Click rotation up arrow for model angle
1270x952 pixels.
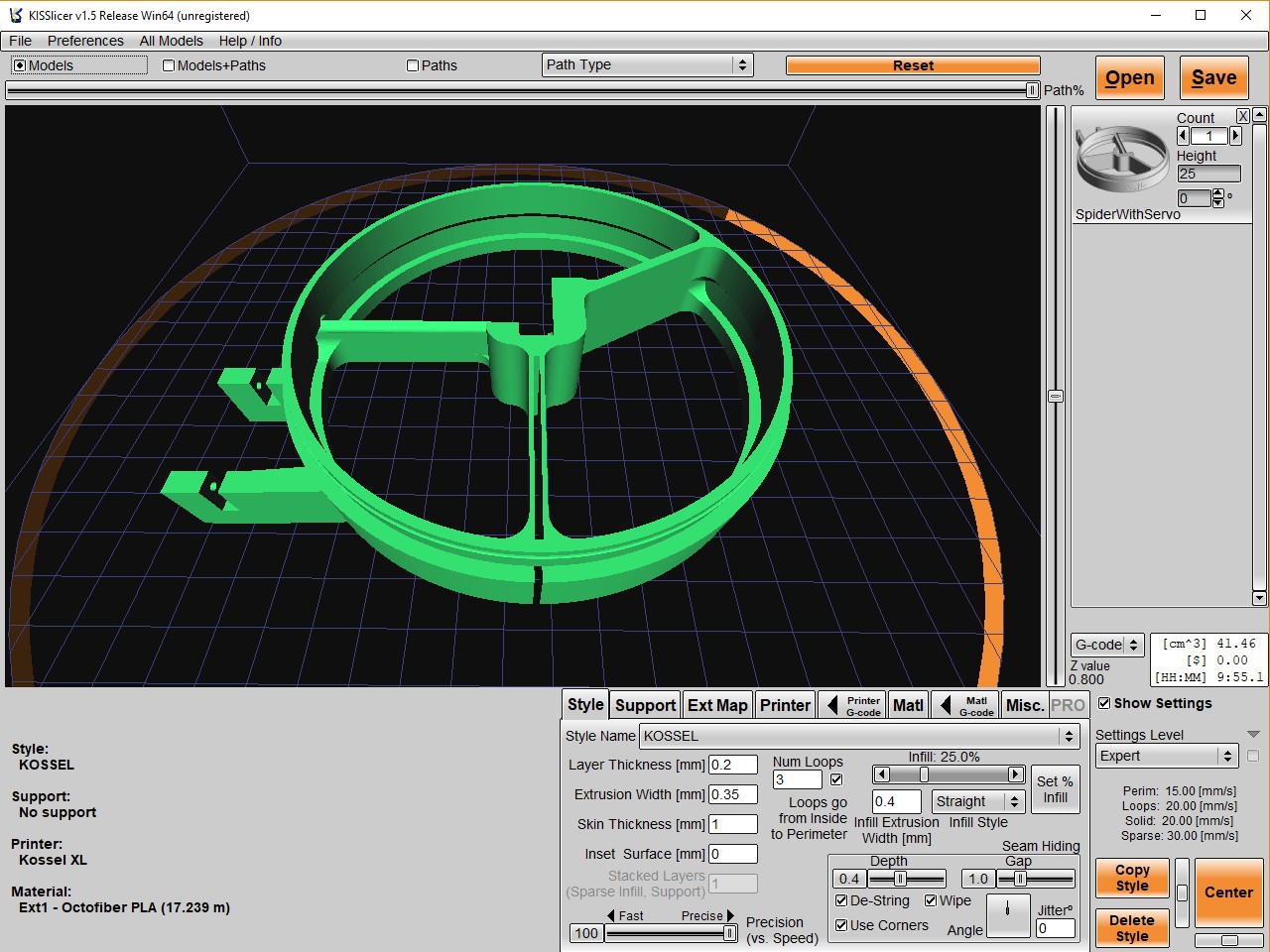[1218, 193]
